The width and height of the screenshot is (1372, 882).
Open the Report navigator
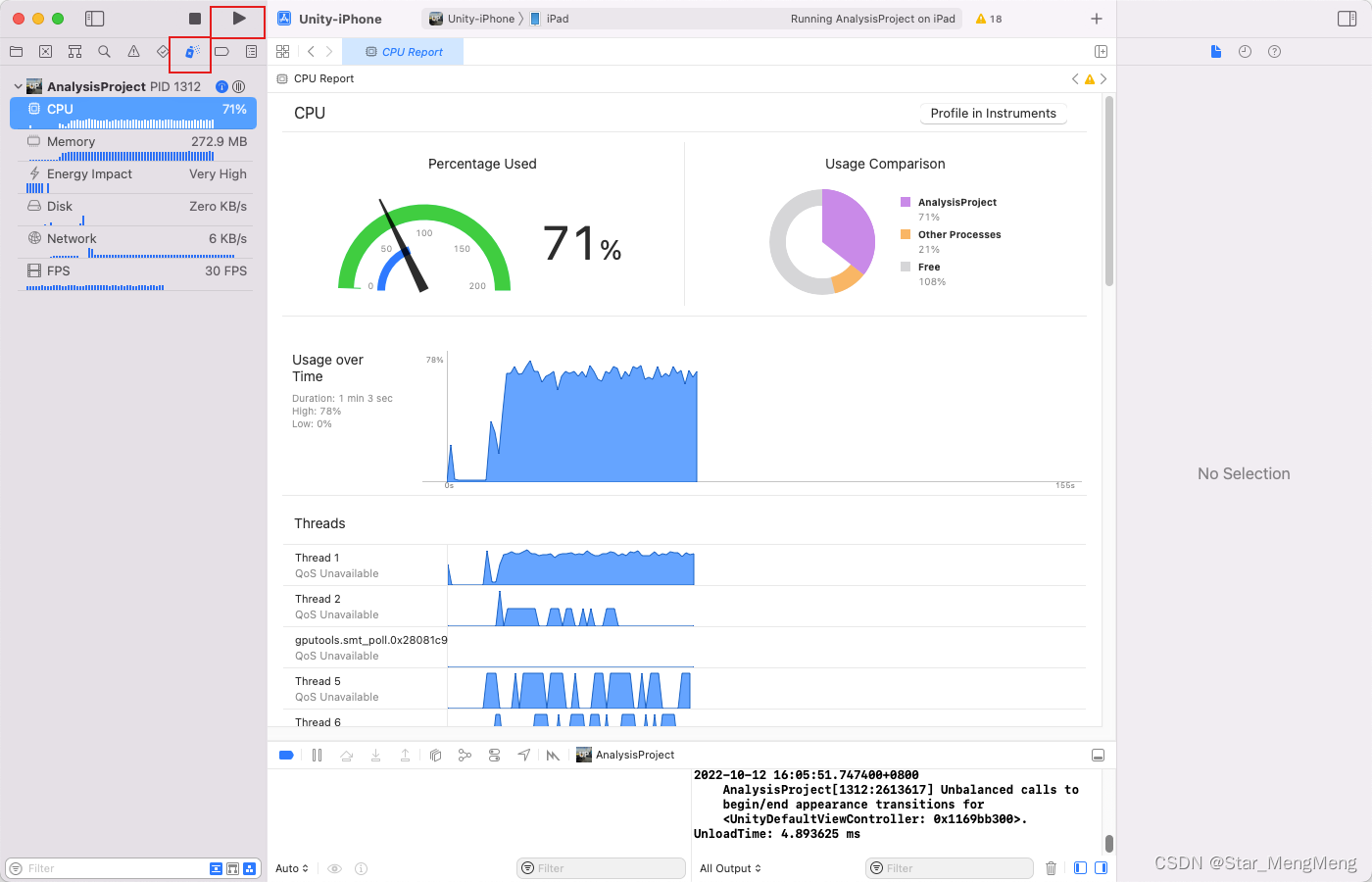tap(252, 52)
